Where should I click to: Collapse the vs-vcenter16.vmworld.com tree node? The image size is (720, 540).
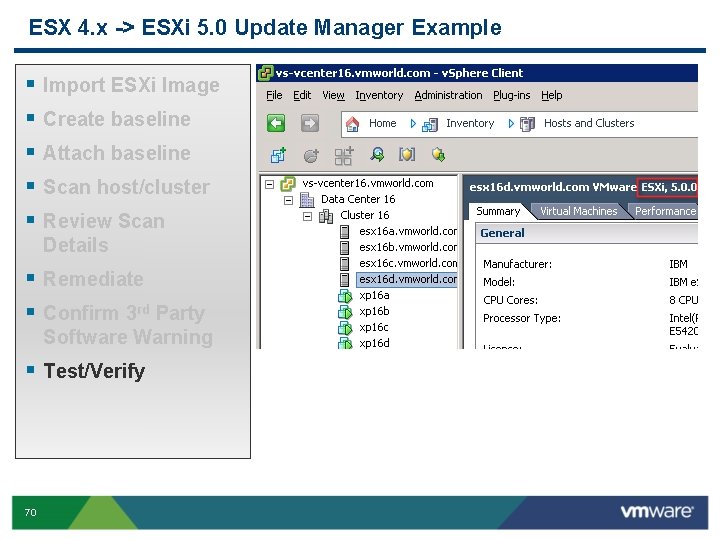pos(270,185)
